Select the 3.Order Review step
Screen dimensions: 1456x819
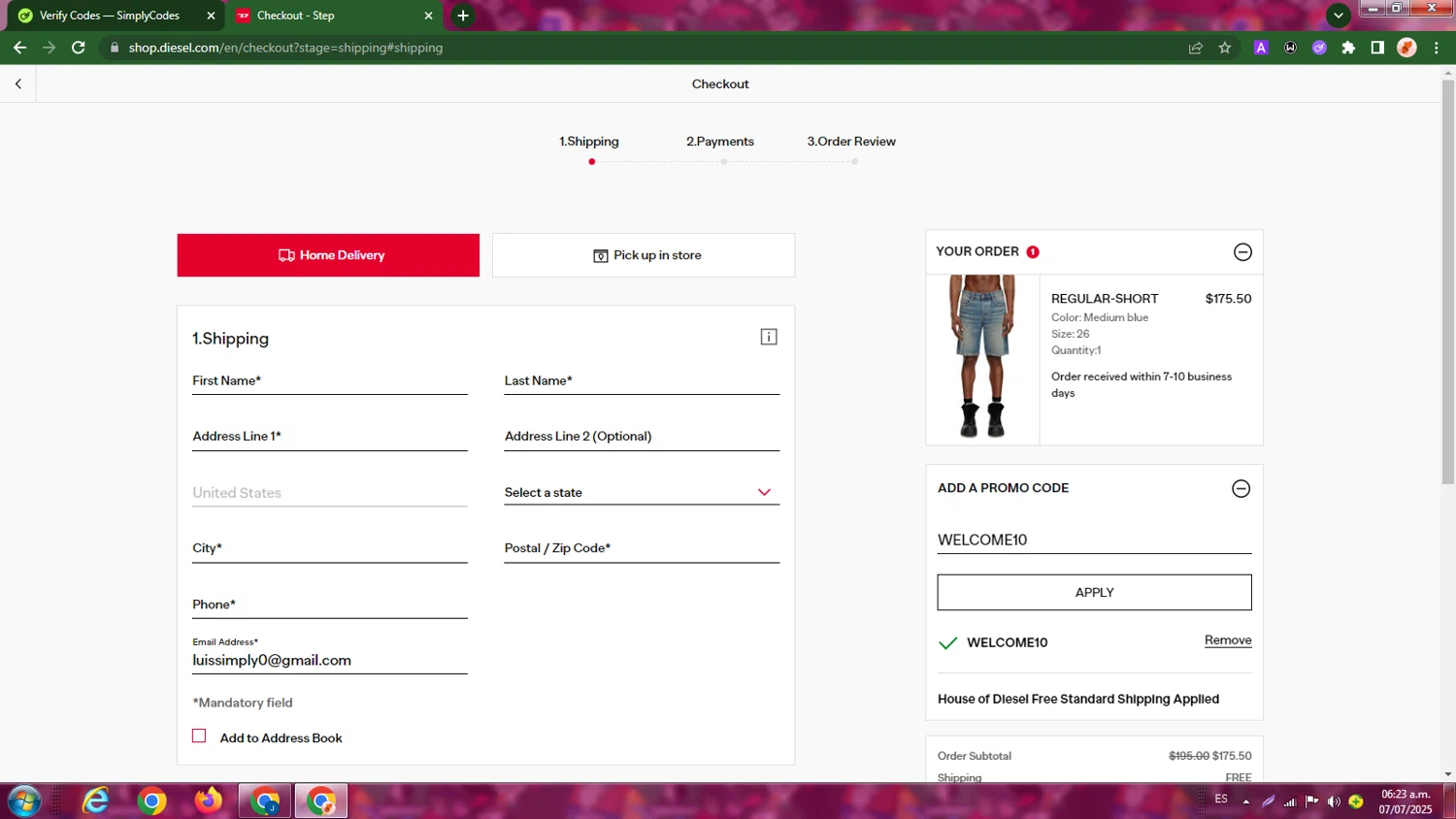(851, 142)
